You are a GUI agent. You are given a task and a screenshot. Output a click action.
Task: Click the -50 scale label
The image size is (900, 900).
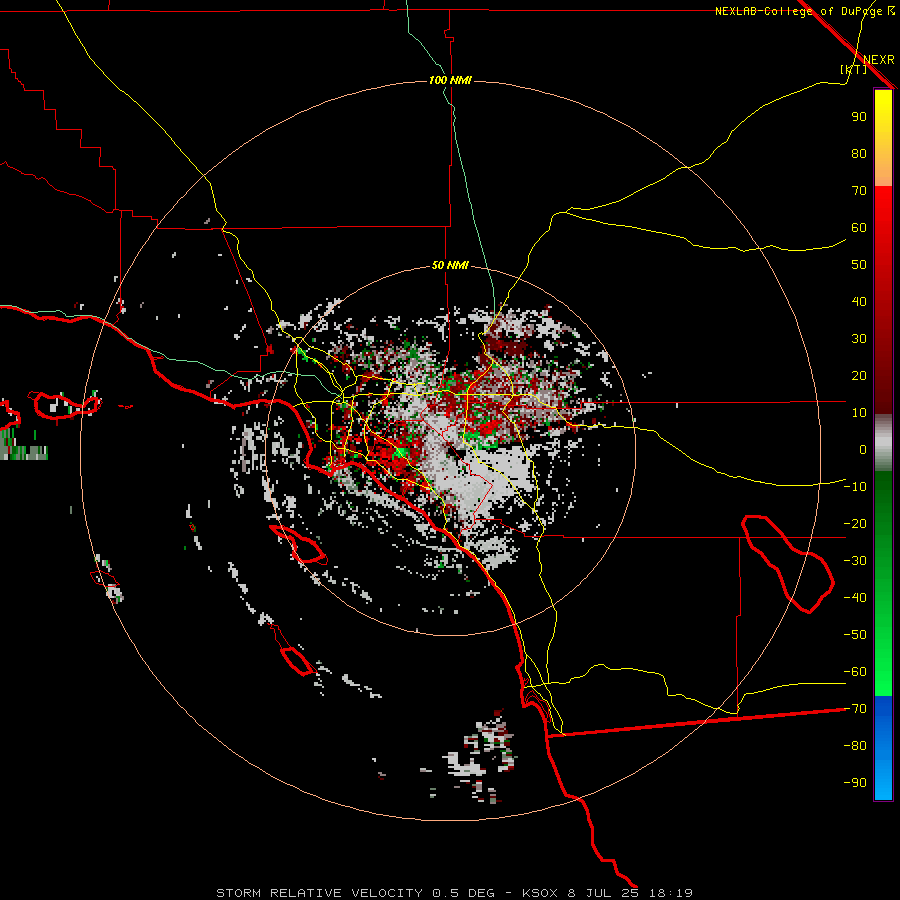click(x=855, y=635)
